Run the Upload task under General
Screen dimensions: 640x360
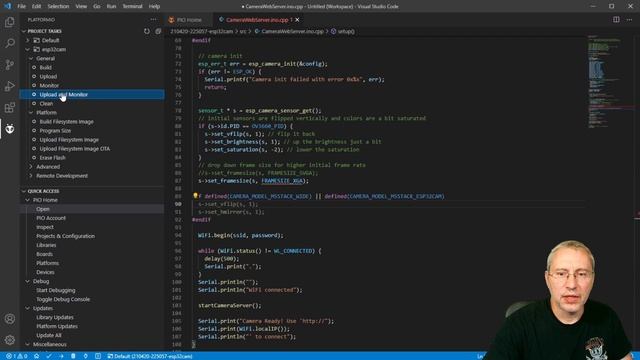click(x=48, y=76)
